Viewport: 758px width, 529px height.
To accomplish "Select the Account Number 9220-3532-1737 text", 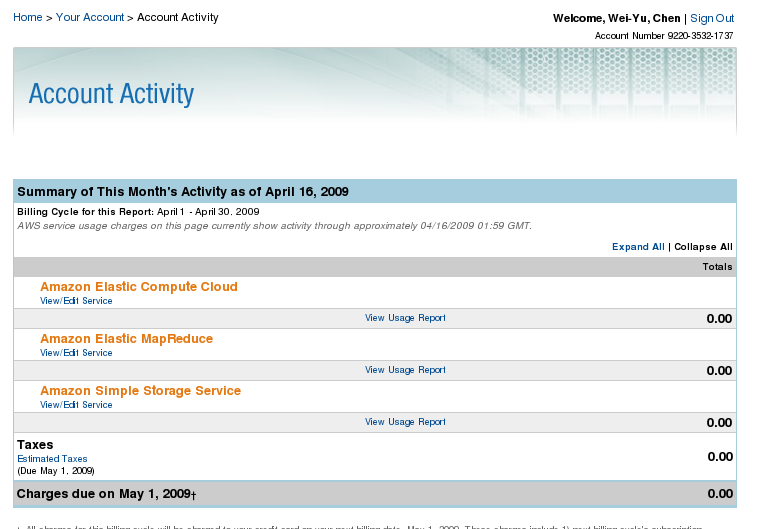I will click(x=664, y=36).
